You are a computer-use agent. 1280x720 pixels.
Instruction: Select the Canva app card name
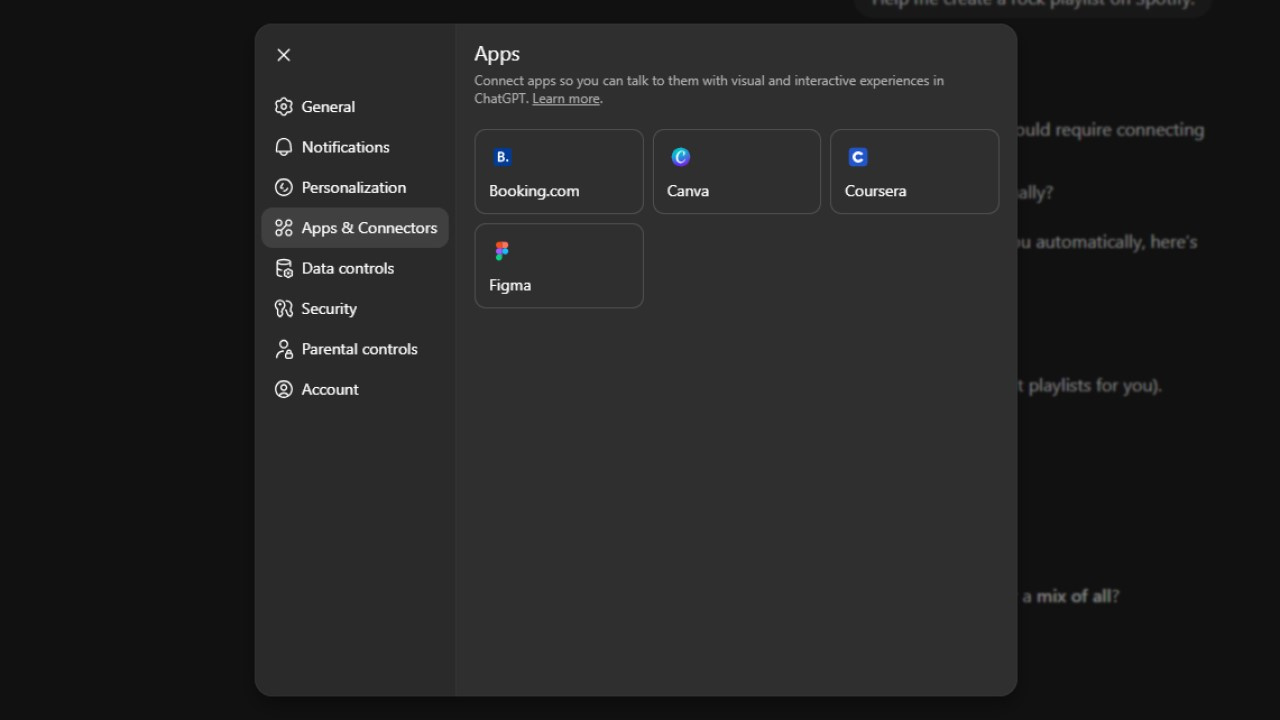coord(688,191)
